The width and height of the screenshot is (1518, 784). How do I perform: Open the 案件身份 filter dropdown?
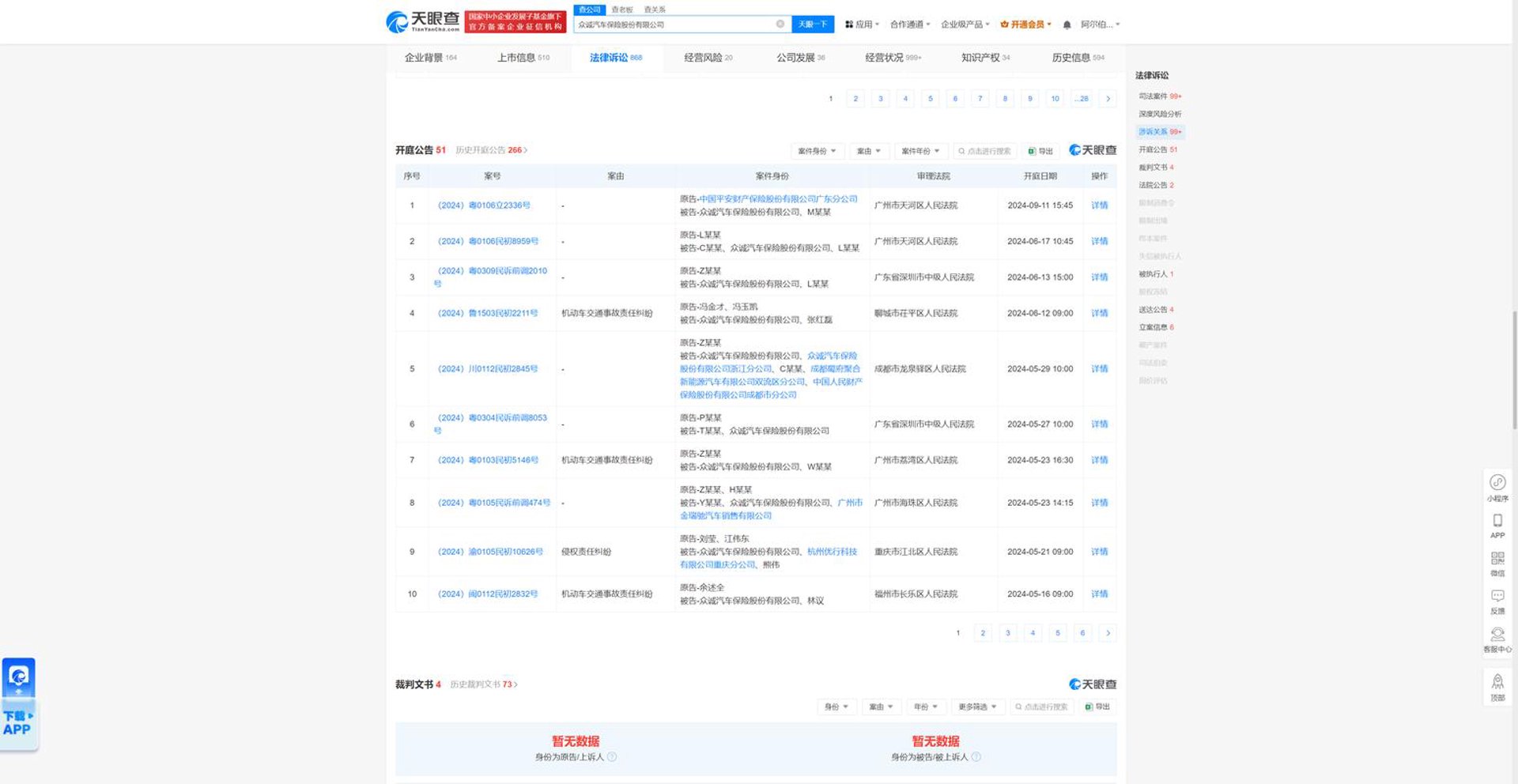[817, 151]
